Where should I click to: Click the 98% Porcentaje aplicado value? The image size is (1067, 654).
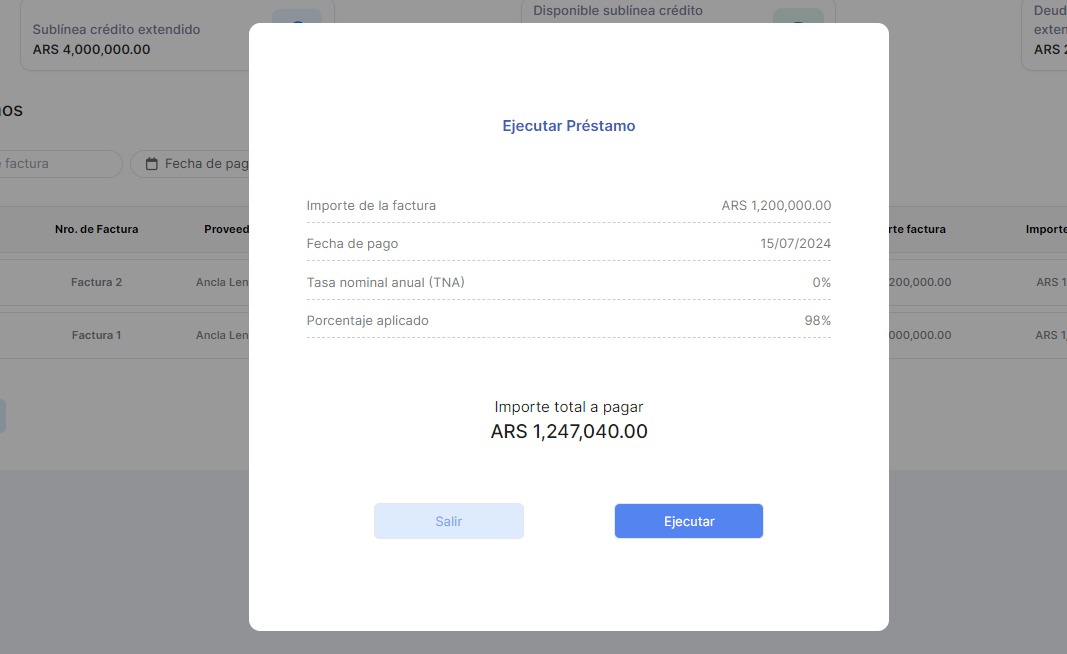tap(819, 321)
